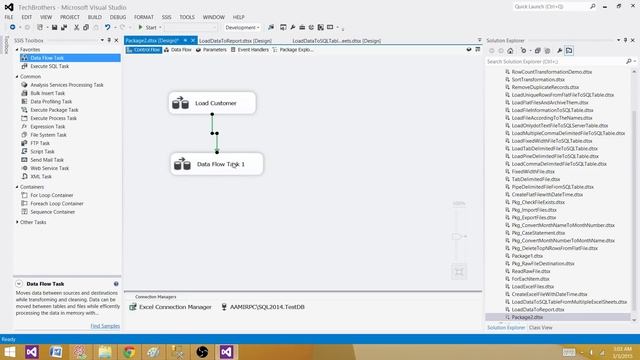
Task: Collapse the Data Flow Task description chevron
Action: coord(19,284)
